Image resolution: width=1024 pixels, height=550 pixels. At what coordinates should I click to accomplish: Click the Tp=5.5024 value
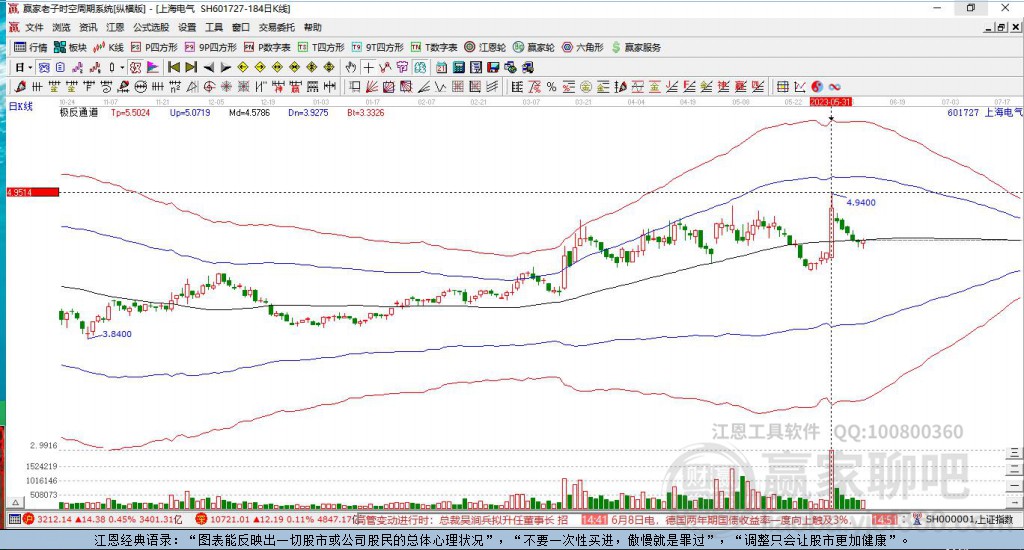[130, 112]
